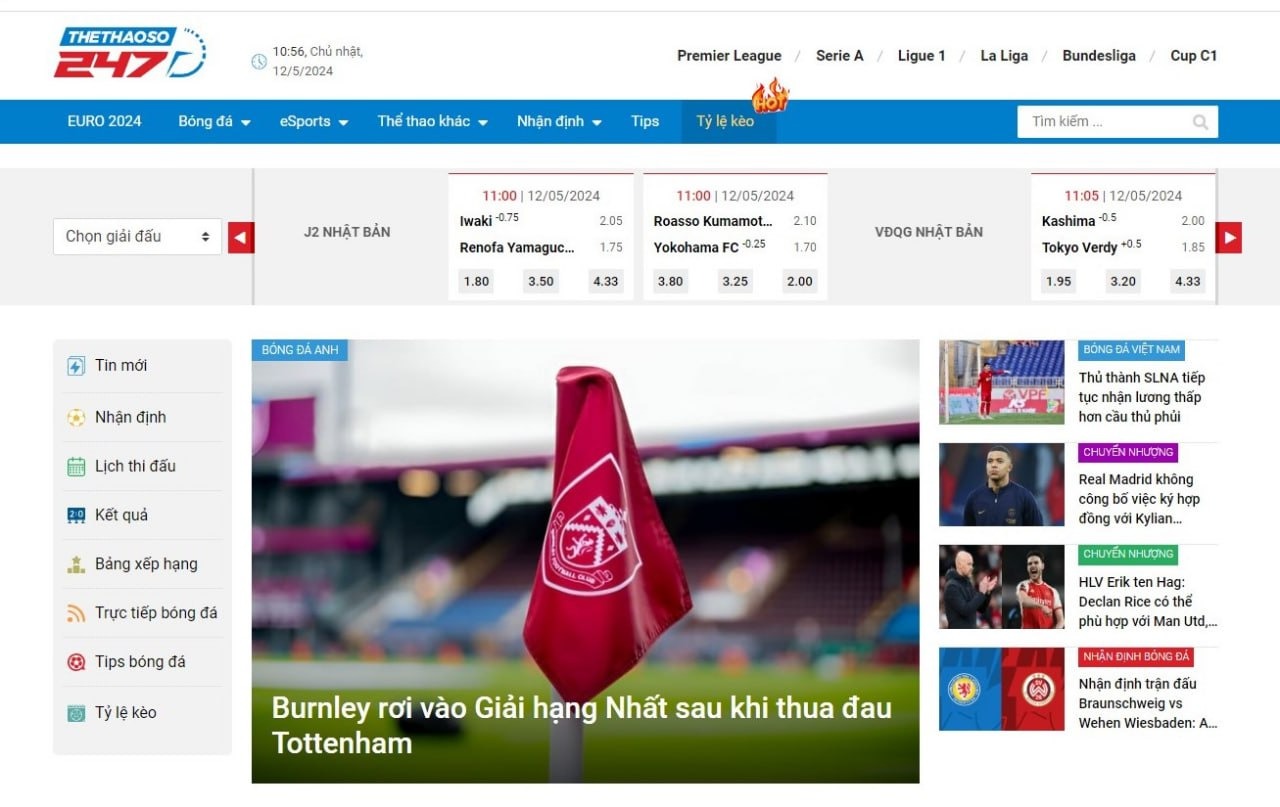Click the Tỷ lệ kèo sidebar icon

pos(76,713)
